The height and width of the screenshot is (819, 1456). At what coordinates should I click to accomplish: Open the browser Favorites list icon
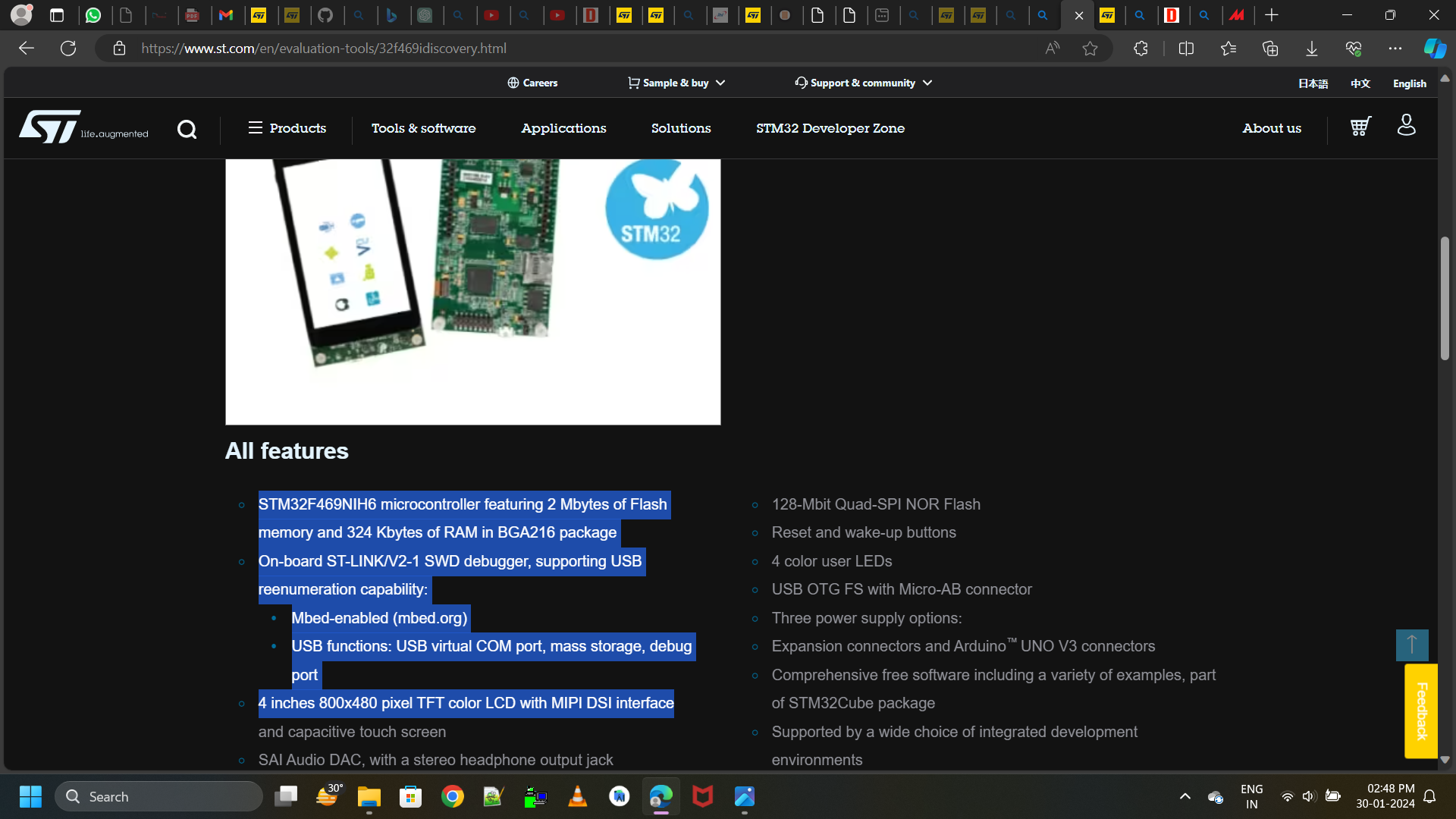(1228, 48)
